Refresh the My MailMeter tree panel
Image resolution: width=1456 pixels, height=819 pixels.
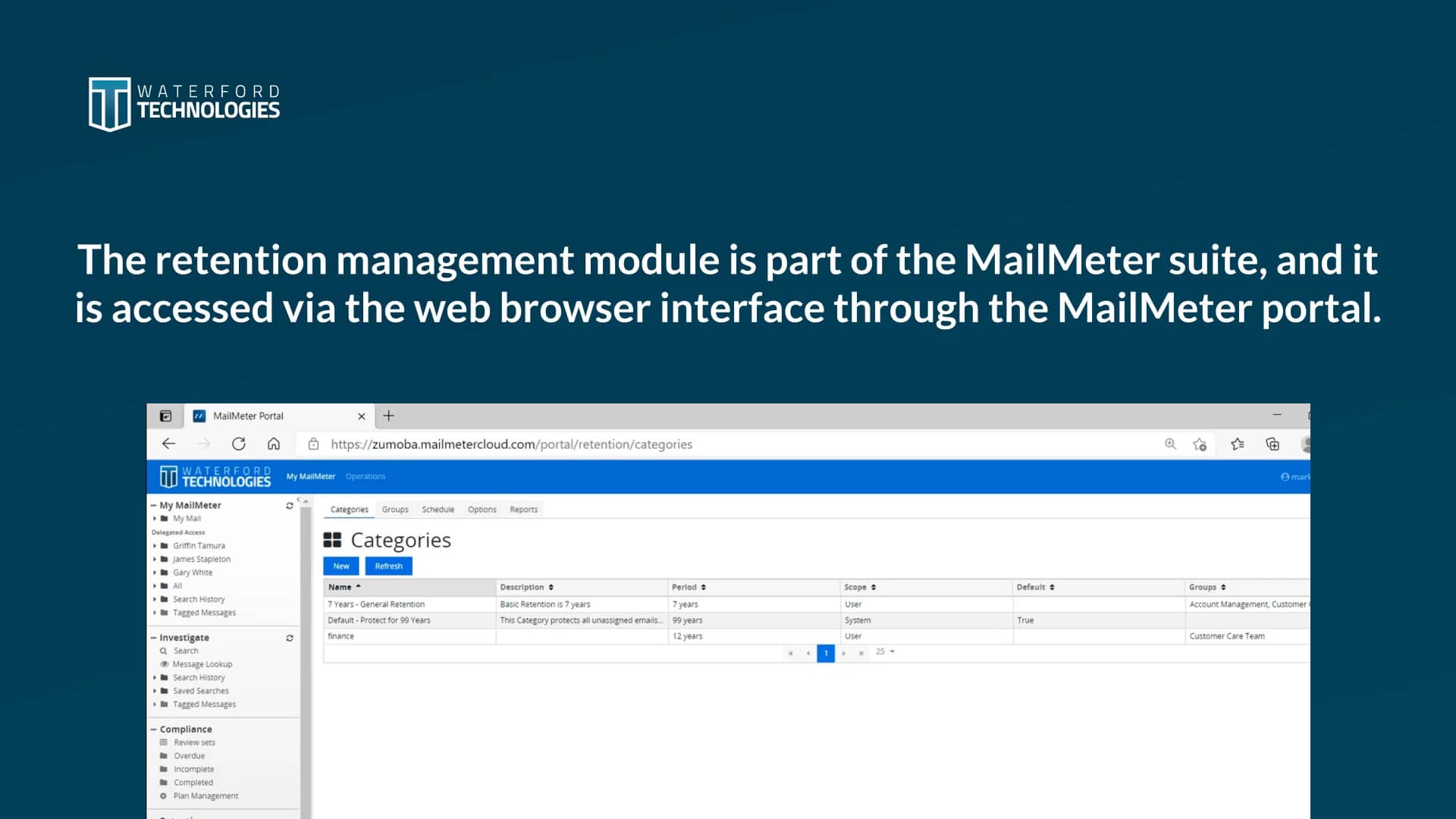289,505
